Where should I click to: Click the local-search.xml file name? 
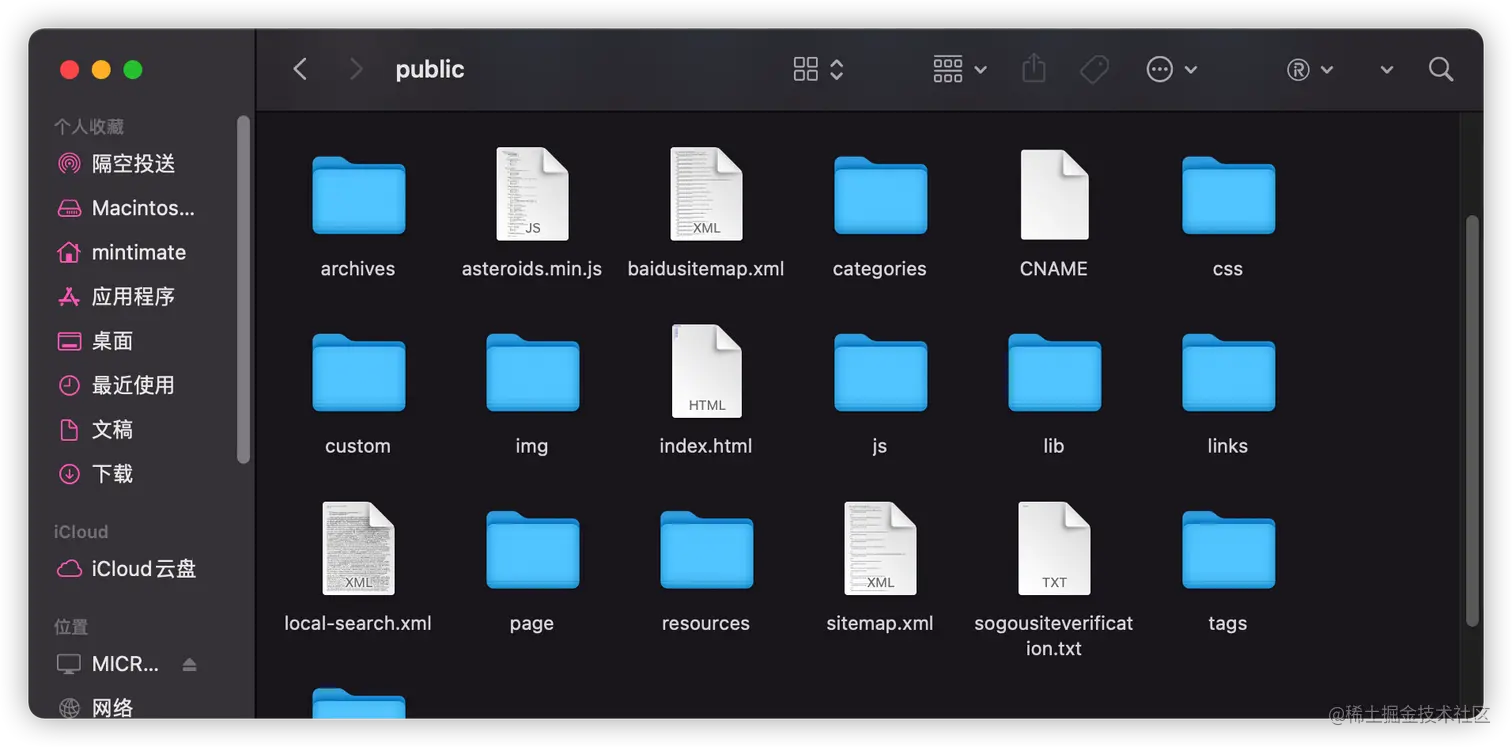358,623
